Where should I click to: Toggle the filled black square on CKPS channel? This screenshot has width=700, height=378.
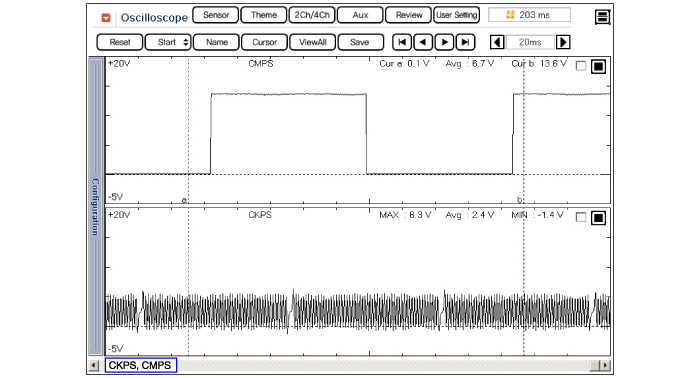598,217
